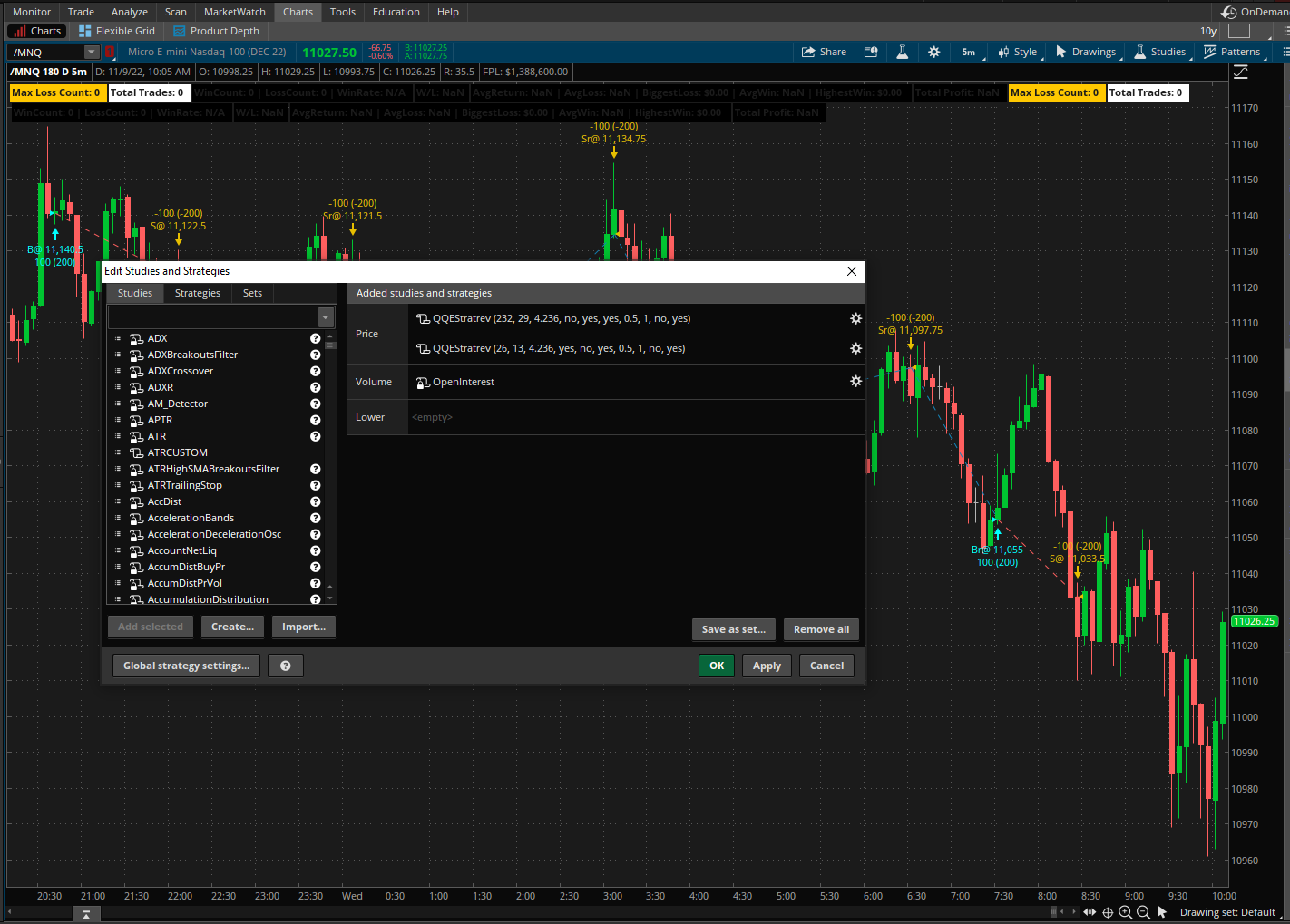The height and width of the screenshot is (924, 1290).
Task: Click the crosshair pan icon
Action: (1108, 912)
